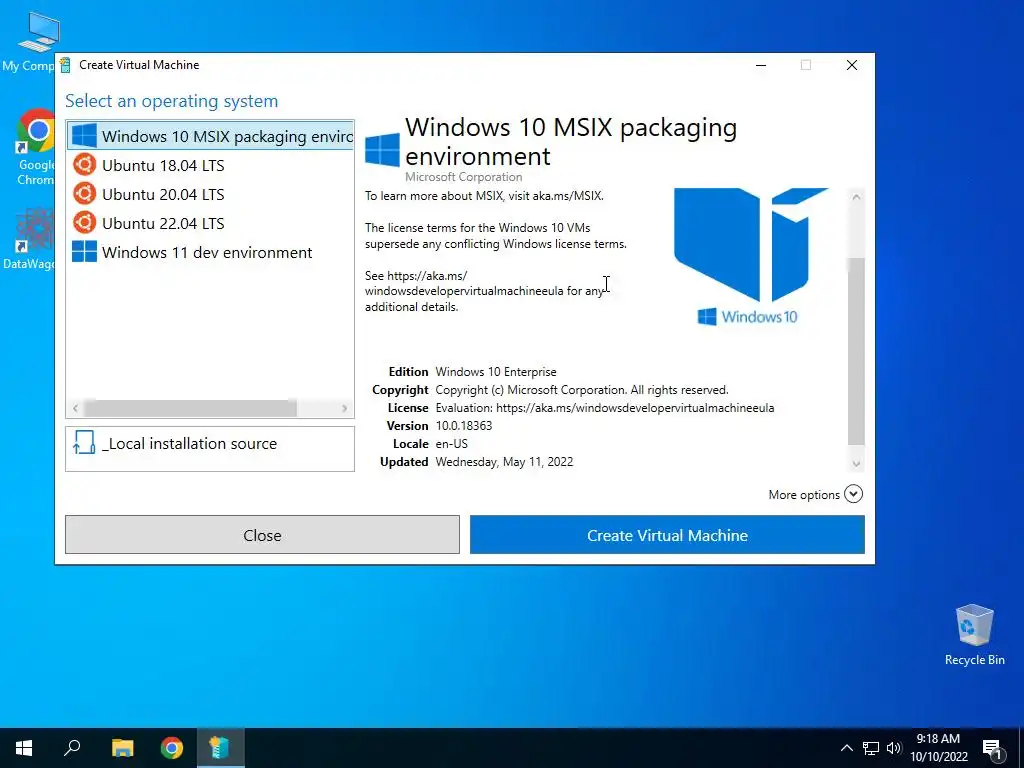Click the Ubuntu logo beside 18.04 LTS

[x=84, y=165]
